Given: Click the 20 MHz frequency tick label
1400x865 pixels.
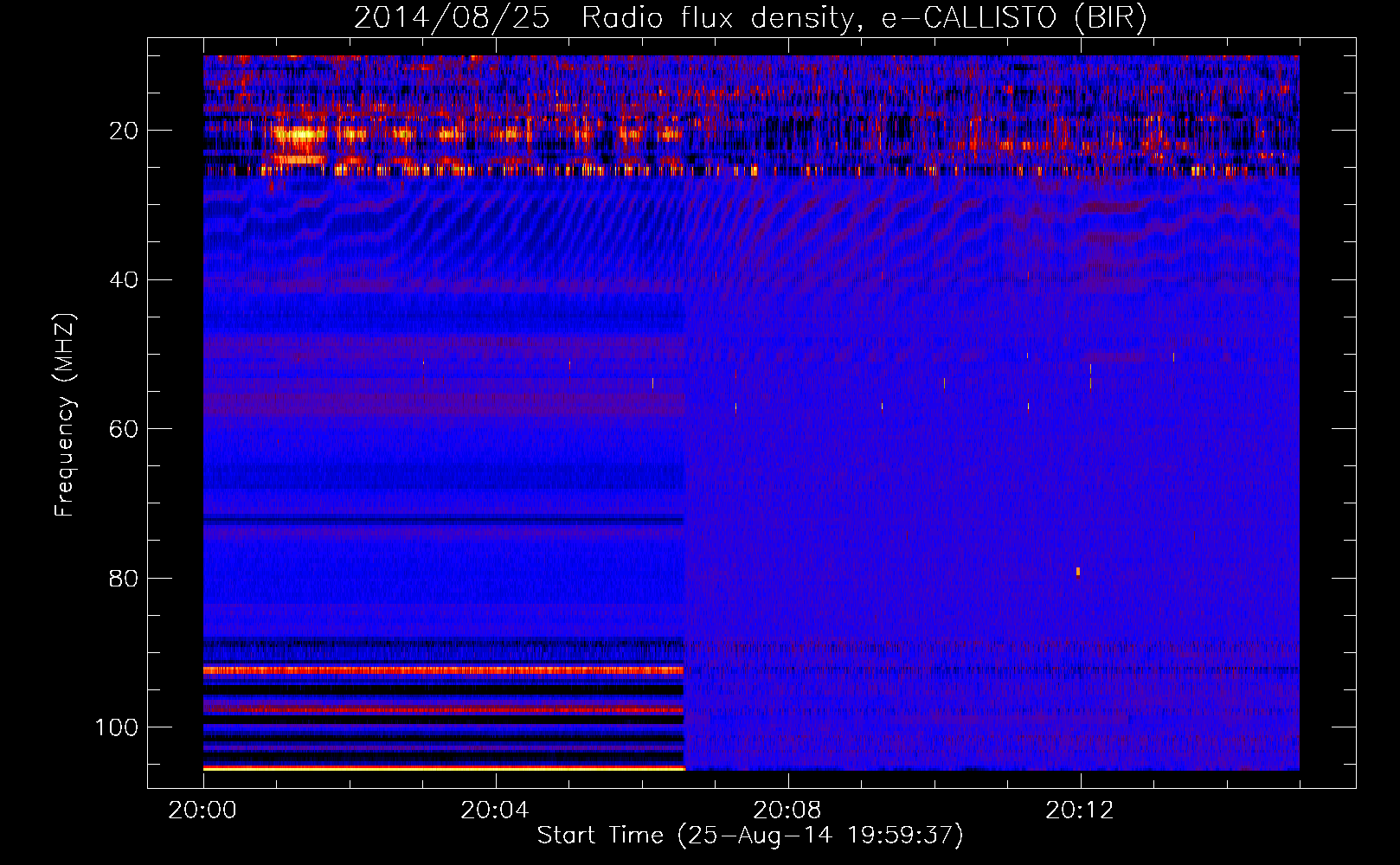Looking at the screenshot, I should [124, 131].
